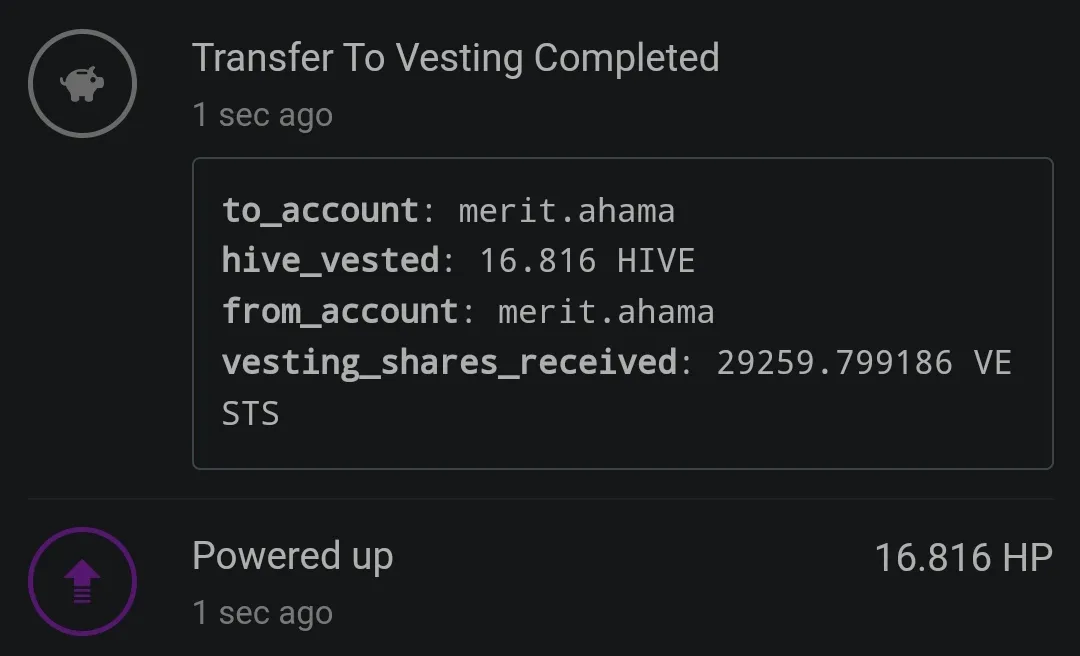Click the word Completed in the vesting title

[627, 58]
